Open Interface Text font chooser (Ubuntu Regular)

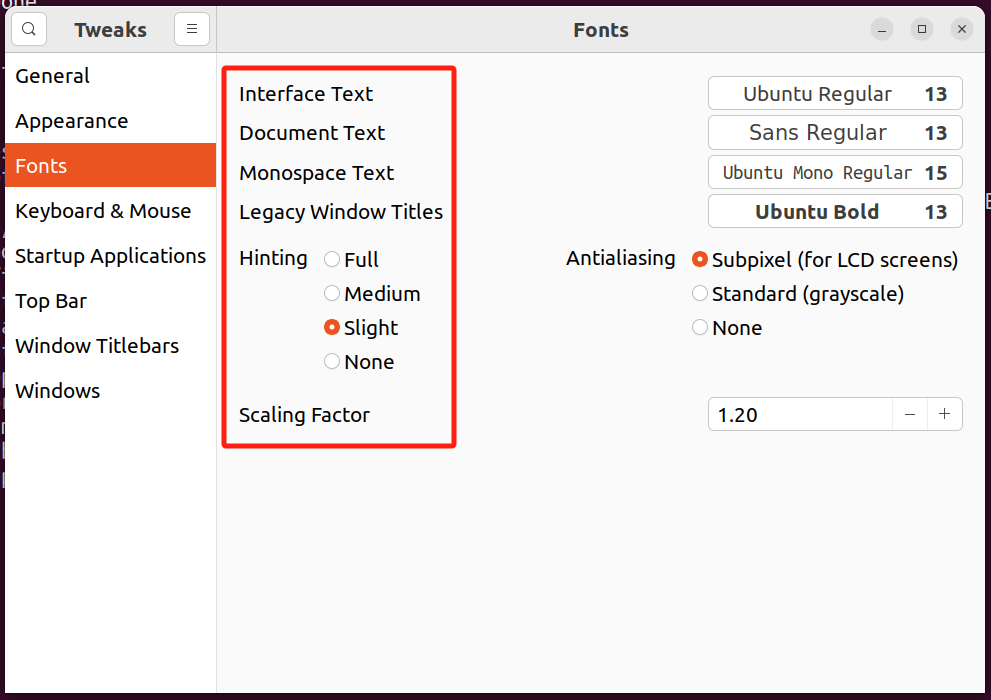[x=835, y=94]
